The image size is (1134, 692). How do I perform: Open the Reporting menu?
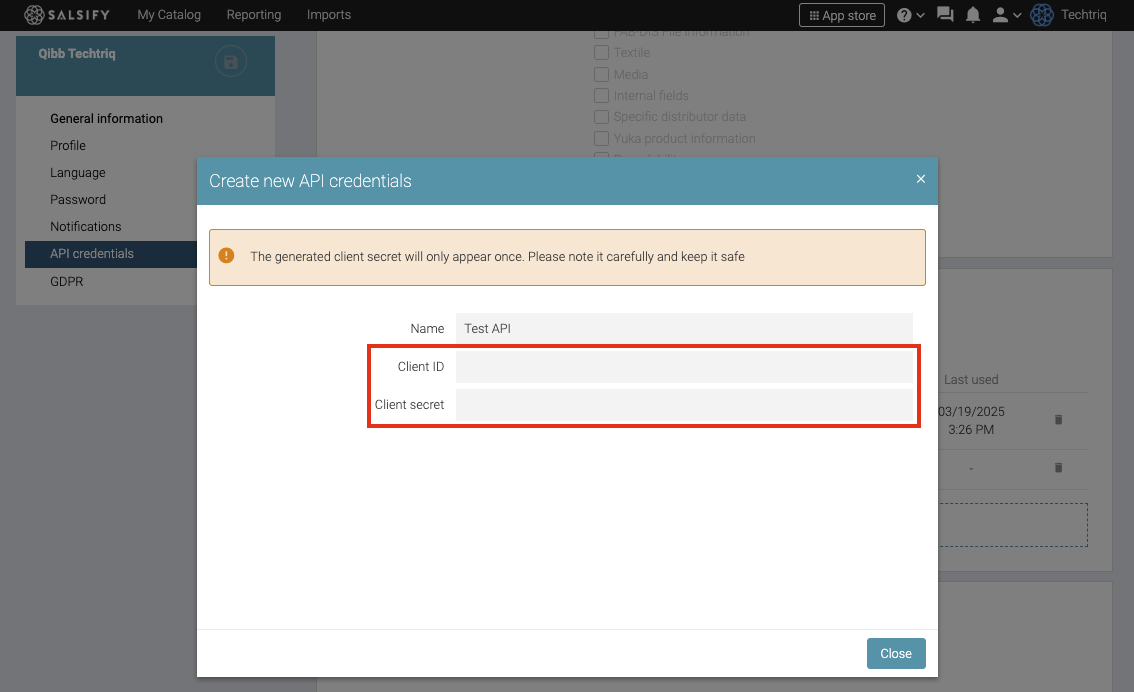click(254, 15)
